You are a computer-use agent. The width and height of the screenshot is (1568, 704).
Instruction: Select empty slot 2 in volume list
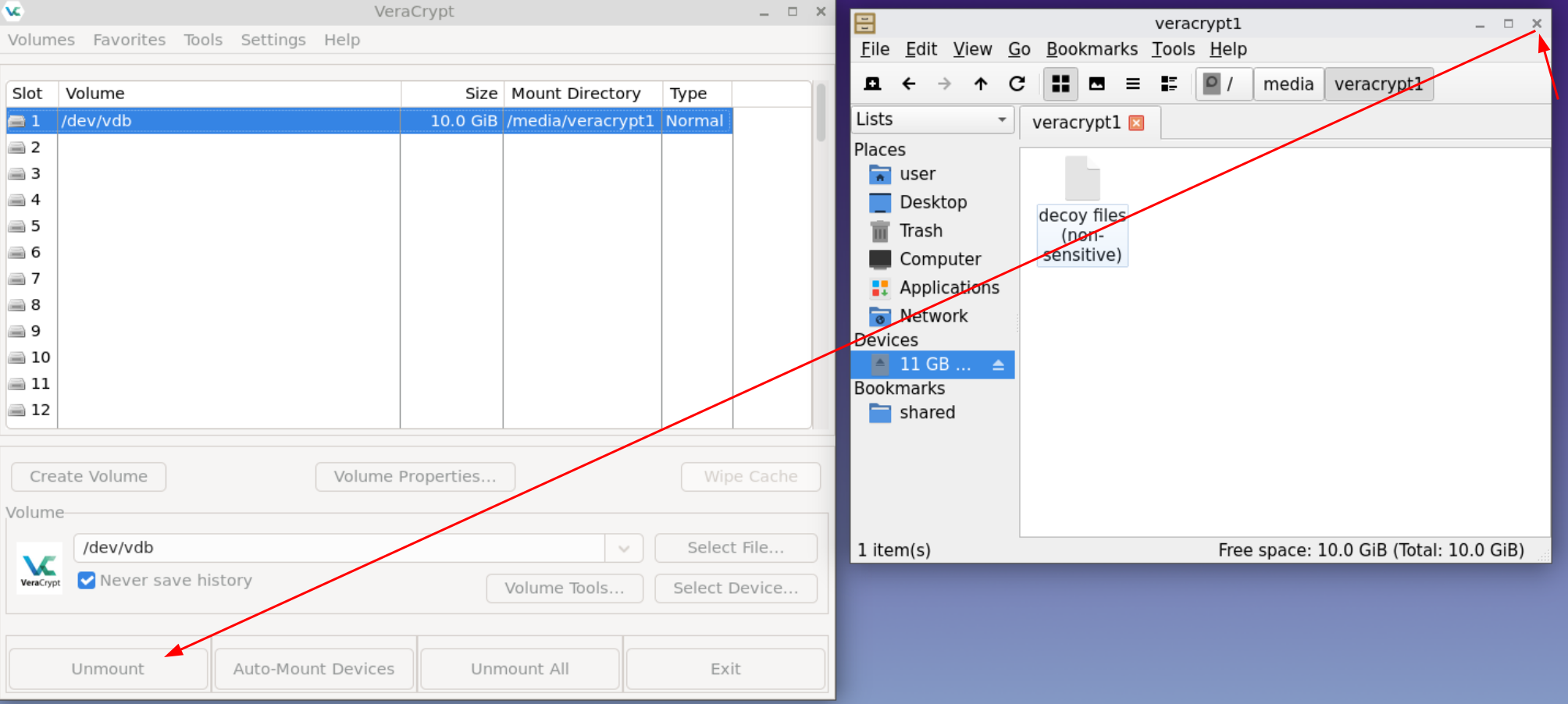(x=369, y=148)
